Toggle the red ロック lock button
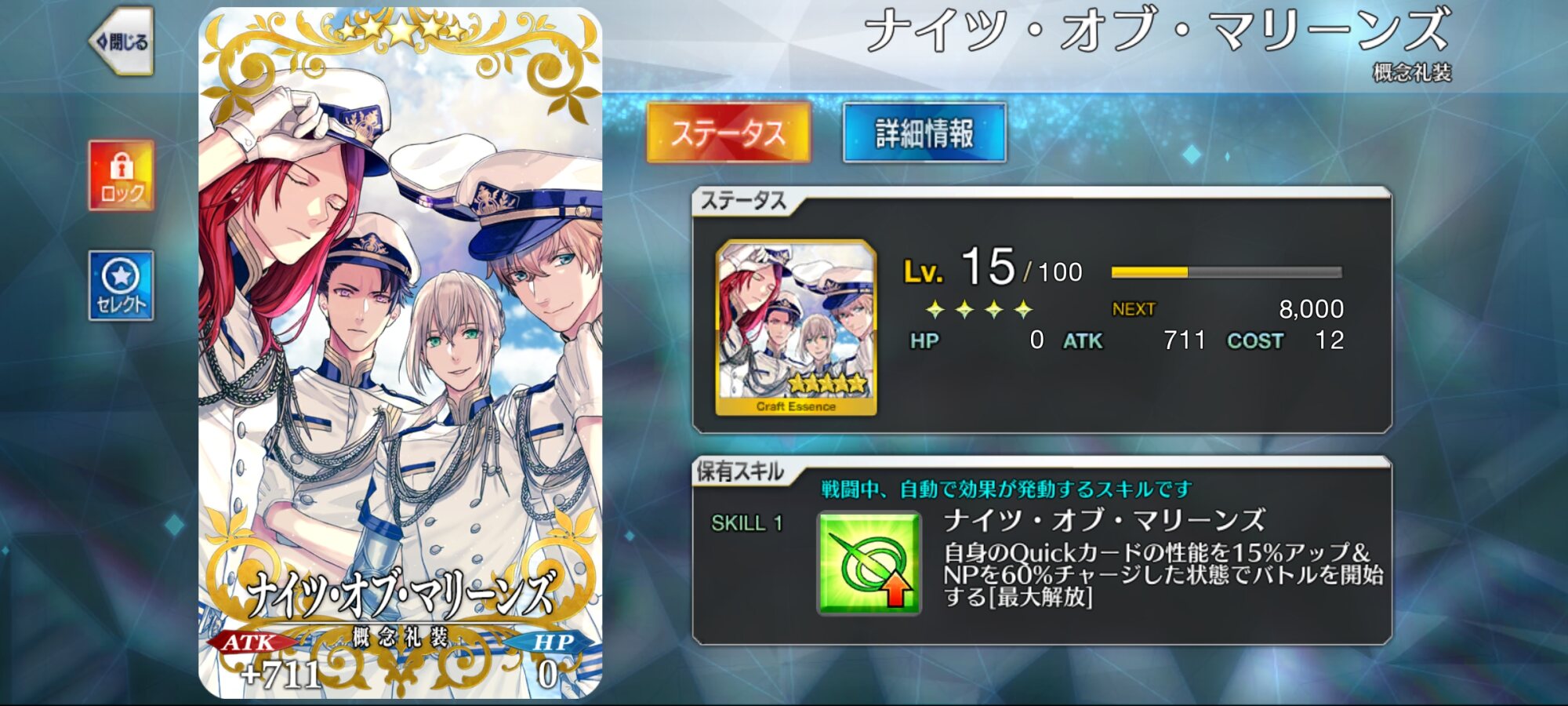The image size is (1568, 706). (x=122, y=176)
